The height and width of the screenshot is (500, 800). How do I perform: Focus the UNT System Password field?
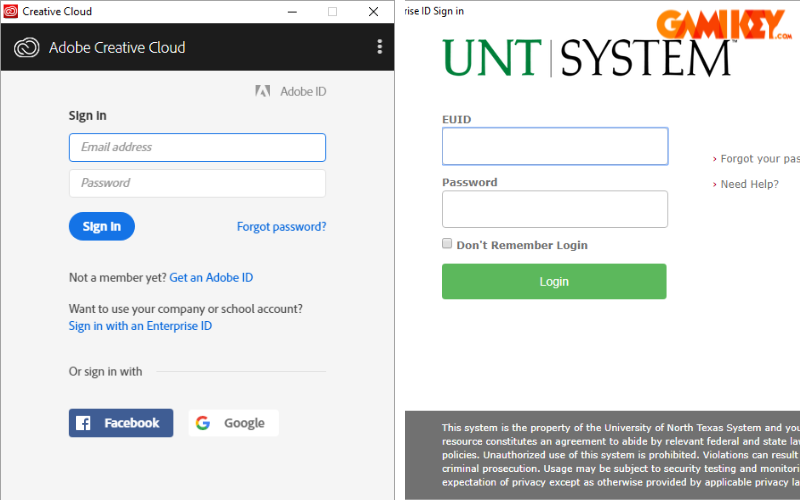pos(555,209)
